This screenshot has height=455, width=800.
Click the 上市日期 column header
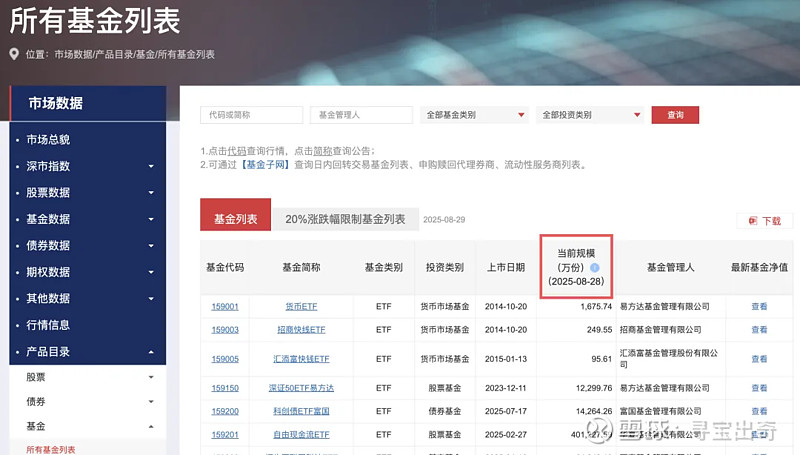(506, 267)
